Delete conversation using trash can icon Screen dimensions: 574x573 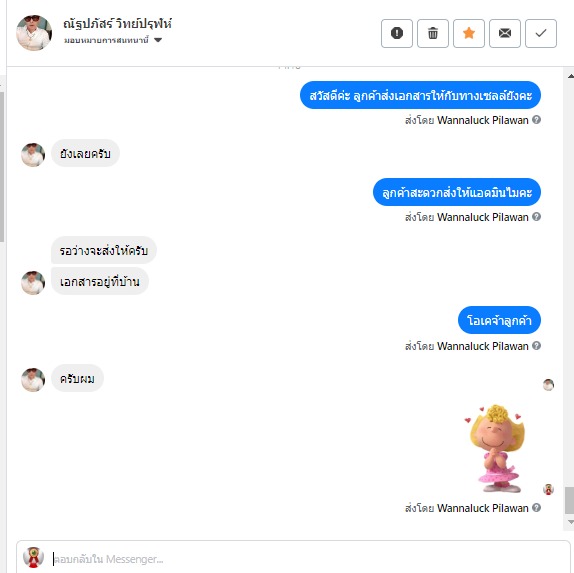(433, 33)
